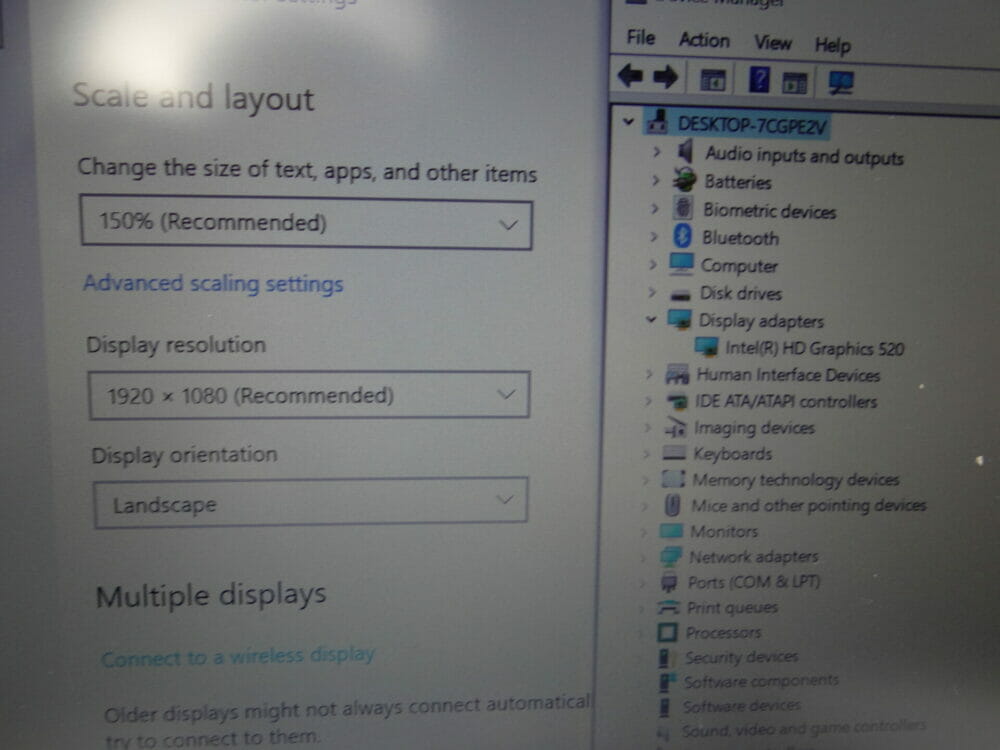Select the Keyboards label in device tree
The height and width of the screenshot is (750, 1000).
[x=732, y=453]
